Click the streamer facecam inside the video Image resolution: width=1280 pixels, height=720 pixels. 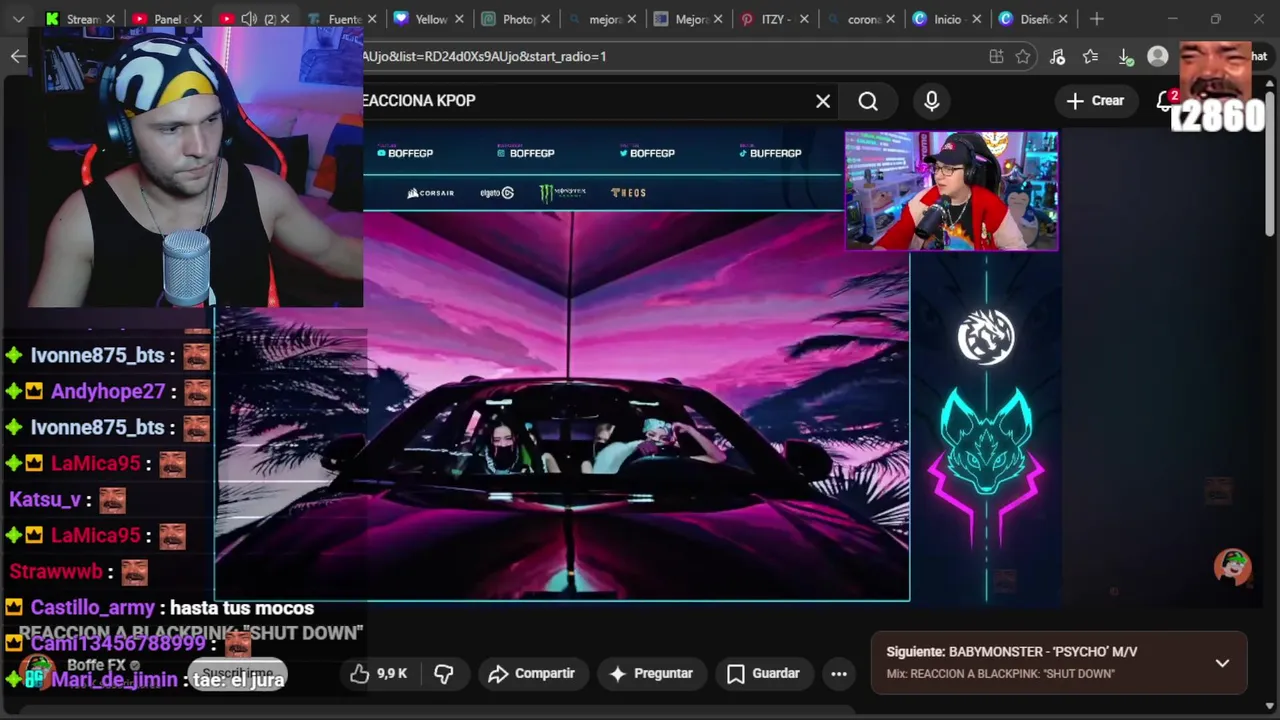[x=951, y=191]
